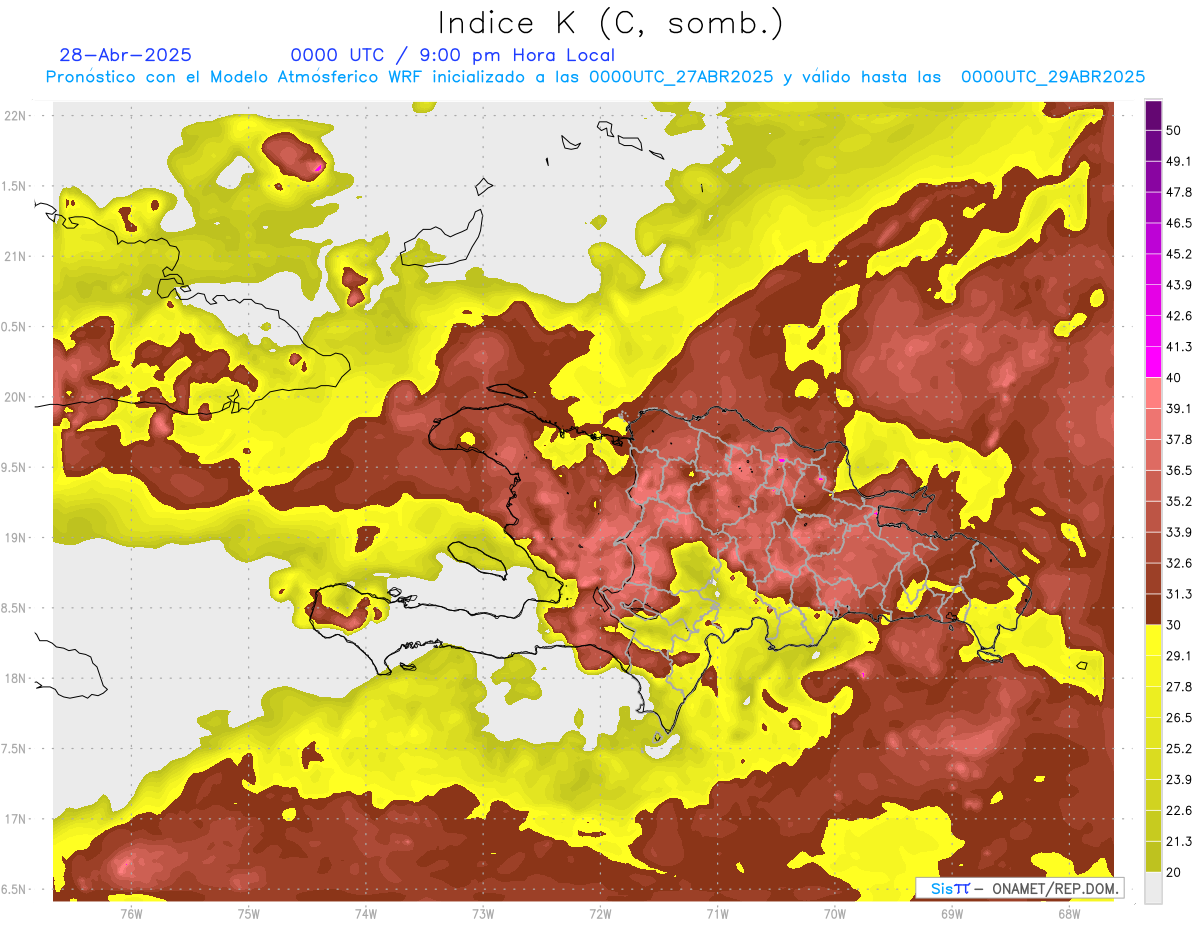Click the legend value '37.8'
The width and height of the screenshot is (1200, 927).
1179,440
